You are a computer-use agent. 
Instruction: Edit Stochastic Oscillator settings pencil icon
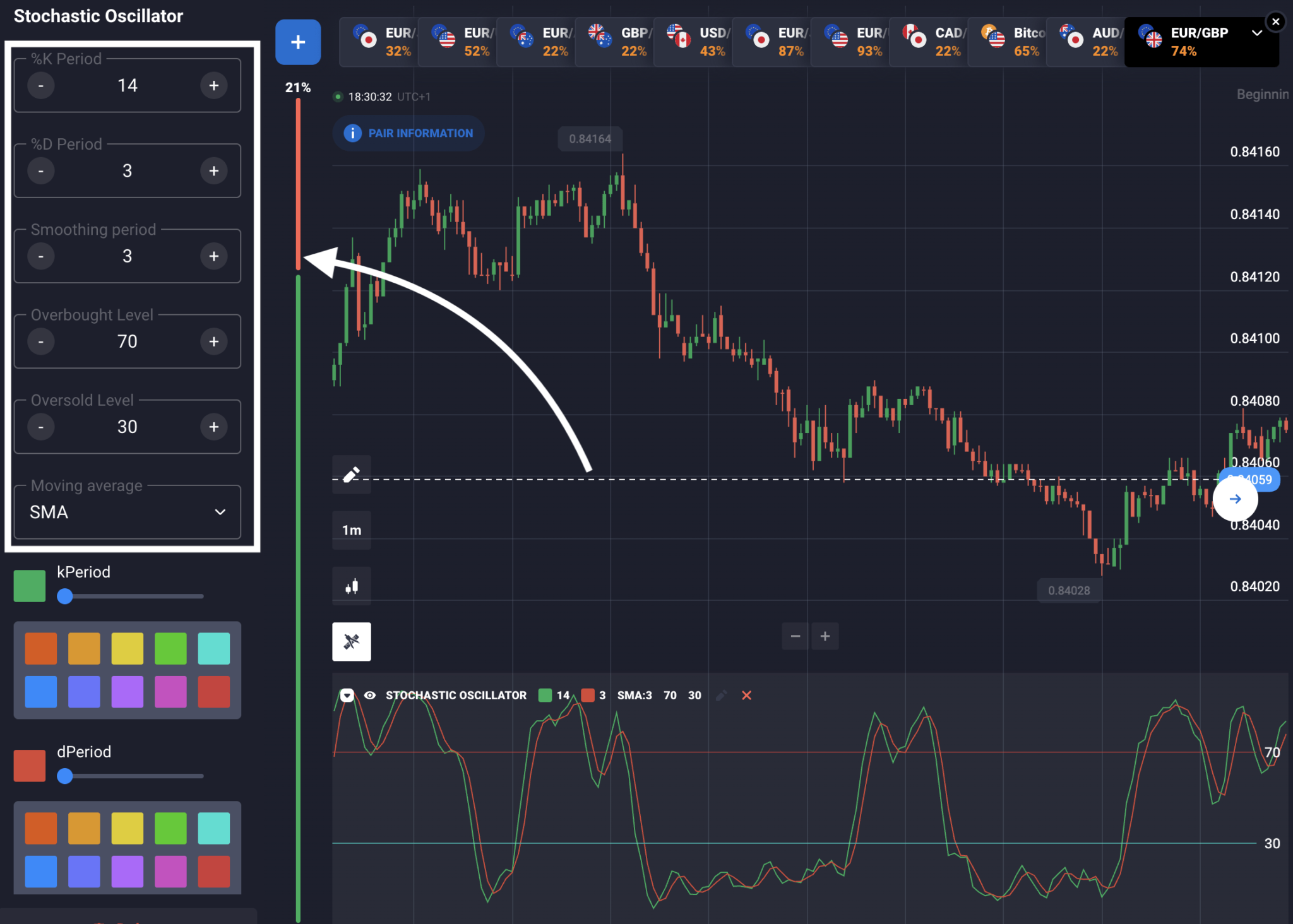coord(722,695)
